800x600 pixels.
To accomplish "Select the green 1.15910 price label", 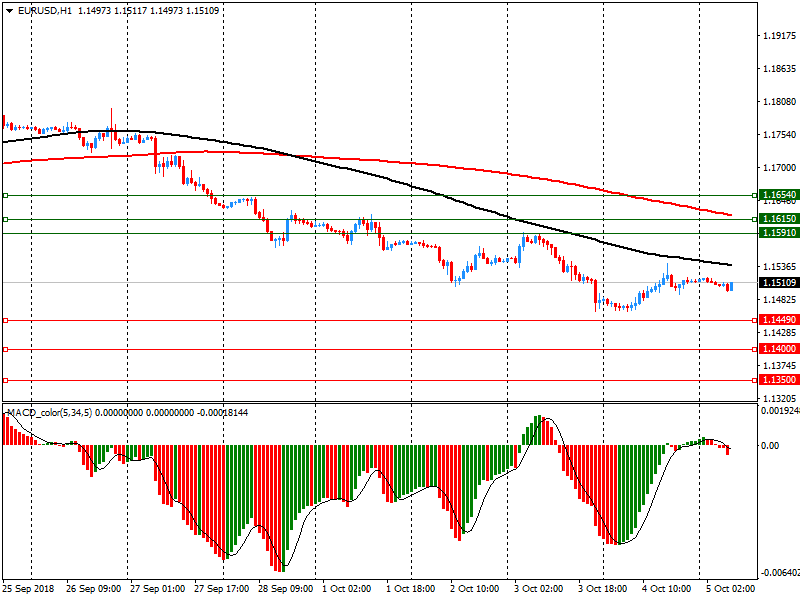I will (778, 233).
